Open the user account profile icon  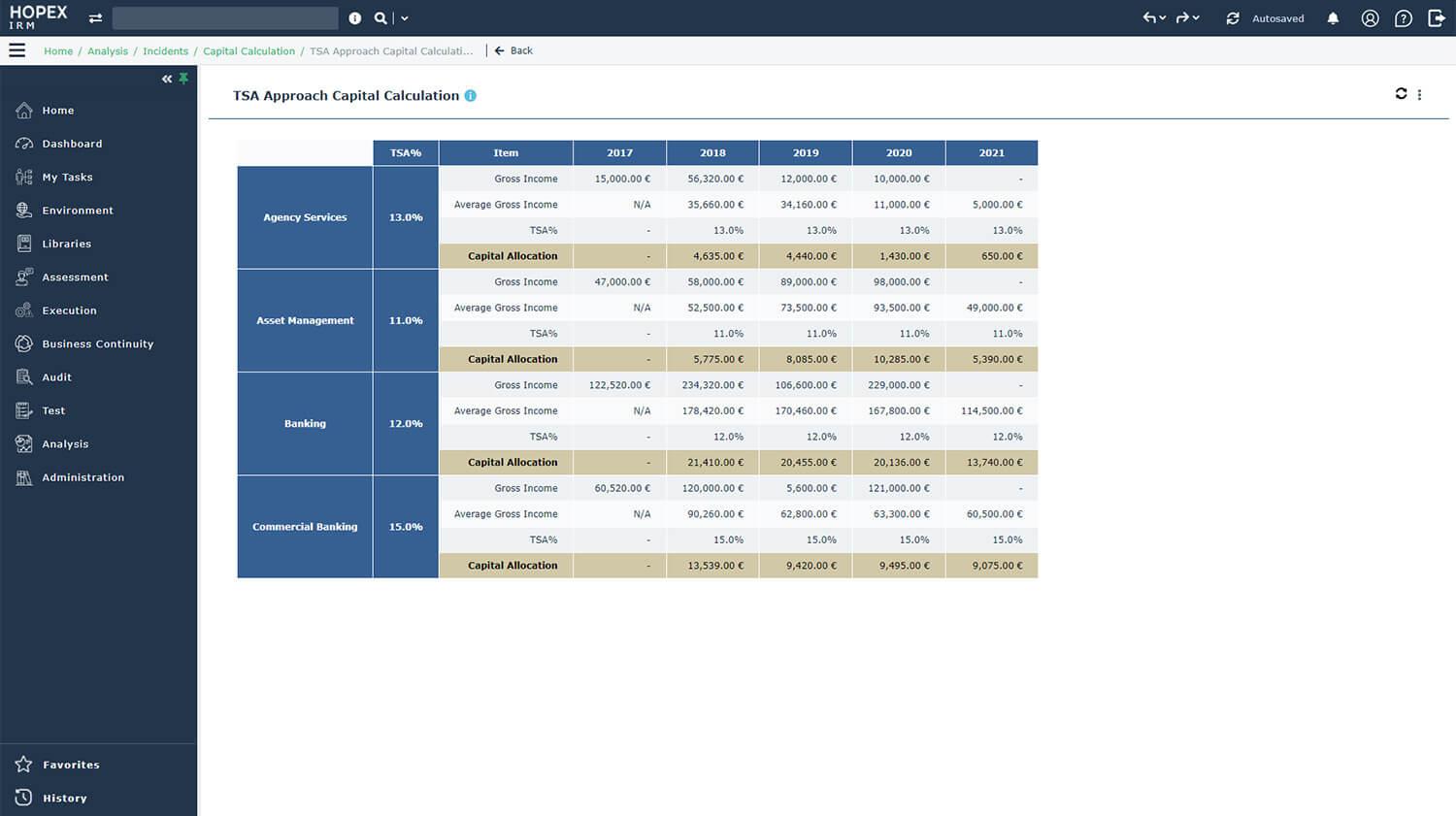[1371, 18]
